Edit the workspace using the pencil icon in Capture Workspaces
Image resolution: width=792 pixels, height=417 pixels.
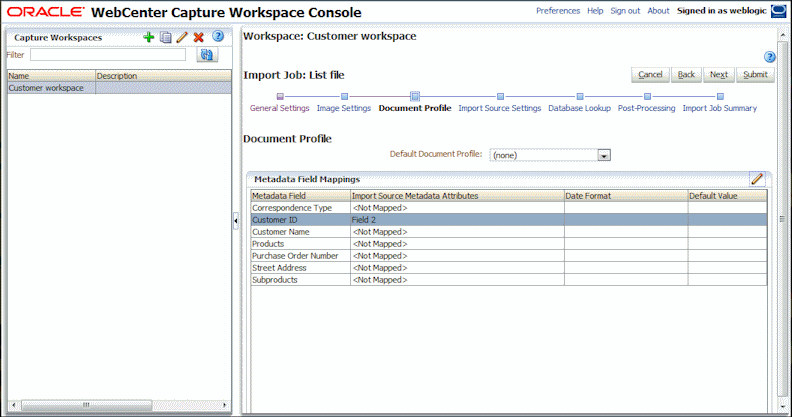(182, 37)
